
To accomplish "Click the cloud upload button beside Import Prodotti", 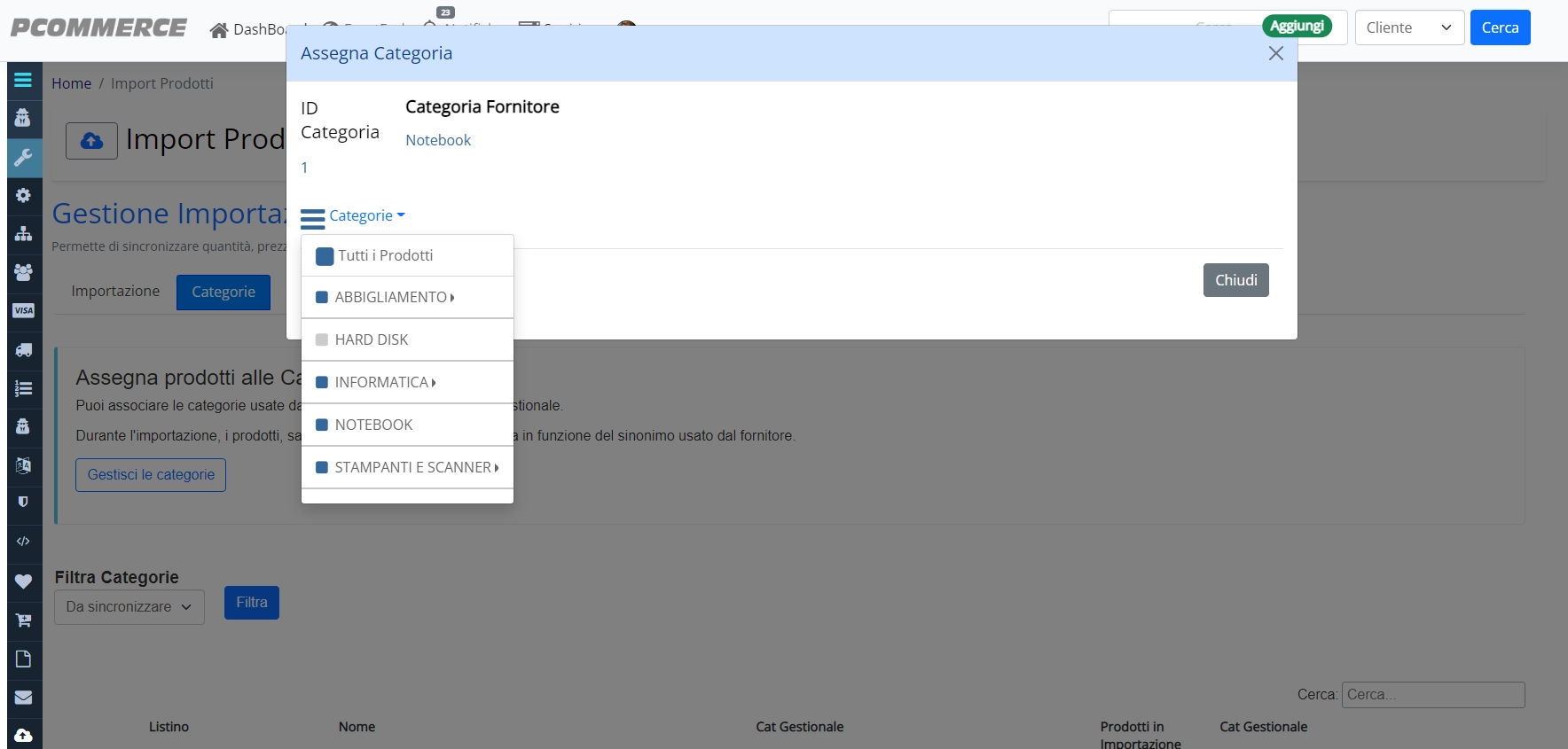I will (91, 141).
